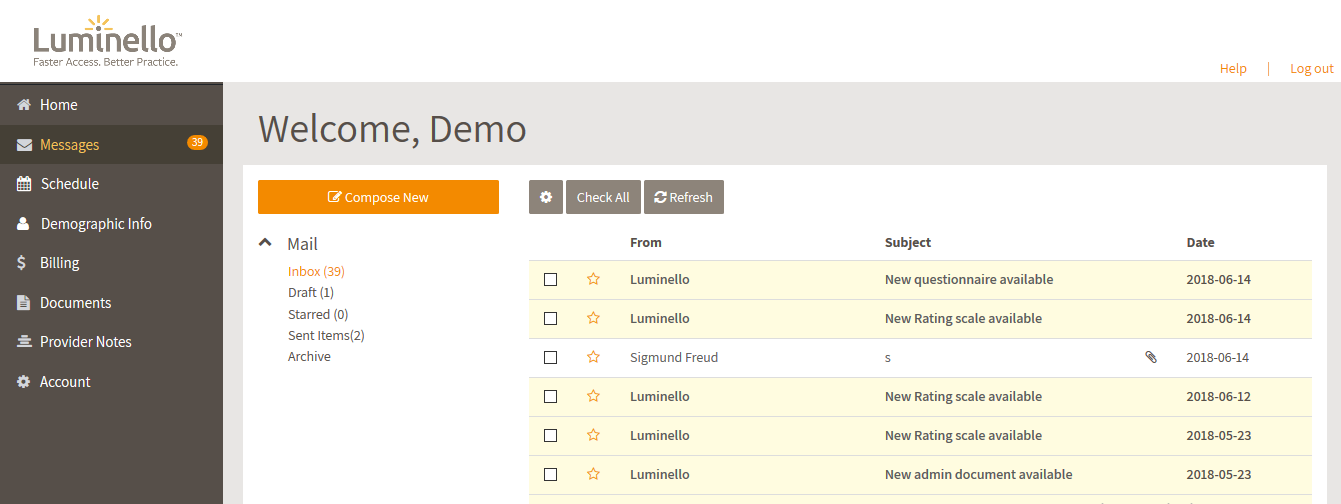Select checkbox for New questionnaire available message
Screen dimensions: 1341x504
550,279
